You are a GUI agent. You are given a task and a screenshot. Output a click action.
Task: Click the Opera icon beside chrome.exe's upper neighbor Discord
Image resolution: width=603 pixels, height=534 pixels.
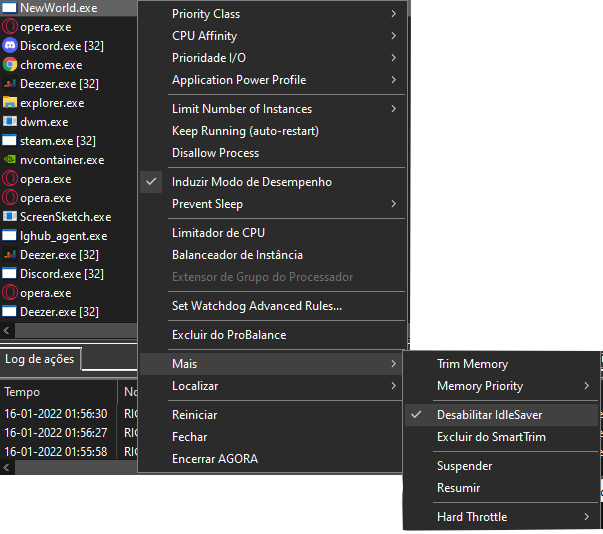(9, 27)
